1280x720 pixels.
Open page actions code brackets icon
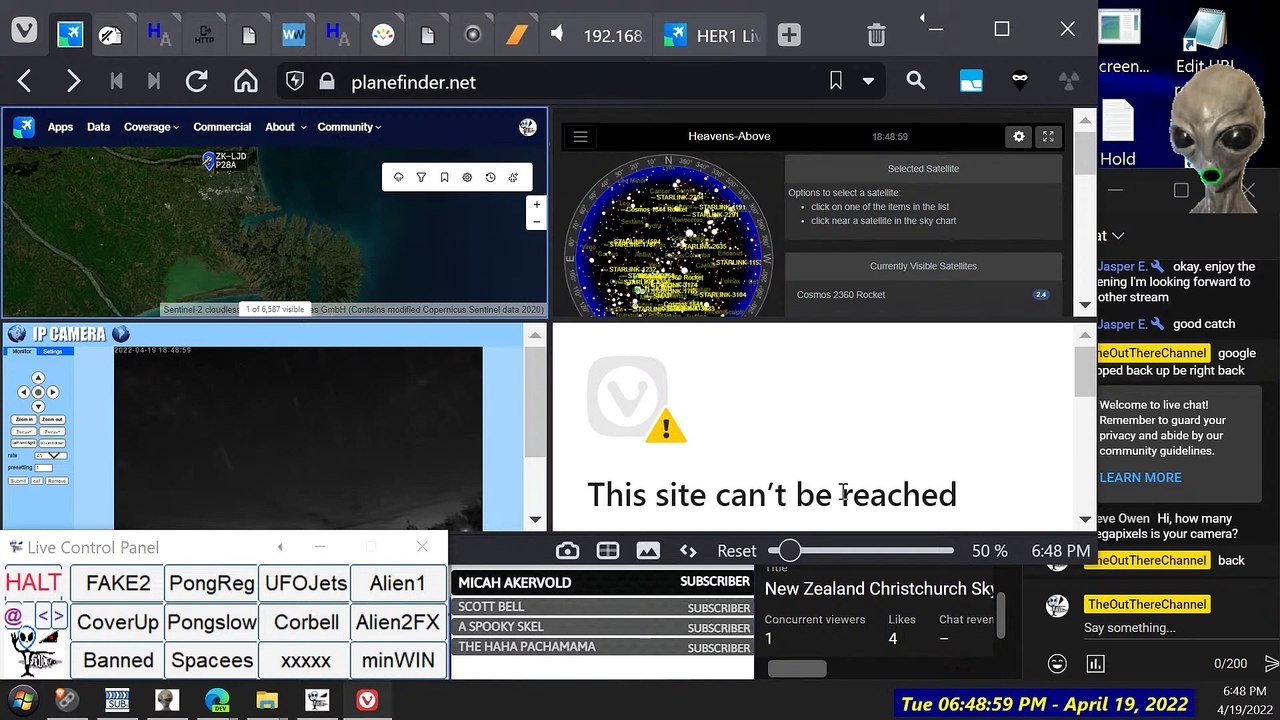pyautogui.click(x=688, y=551)
